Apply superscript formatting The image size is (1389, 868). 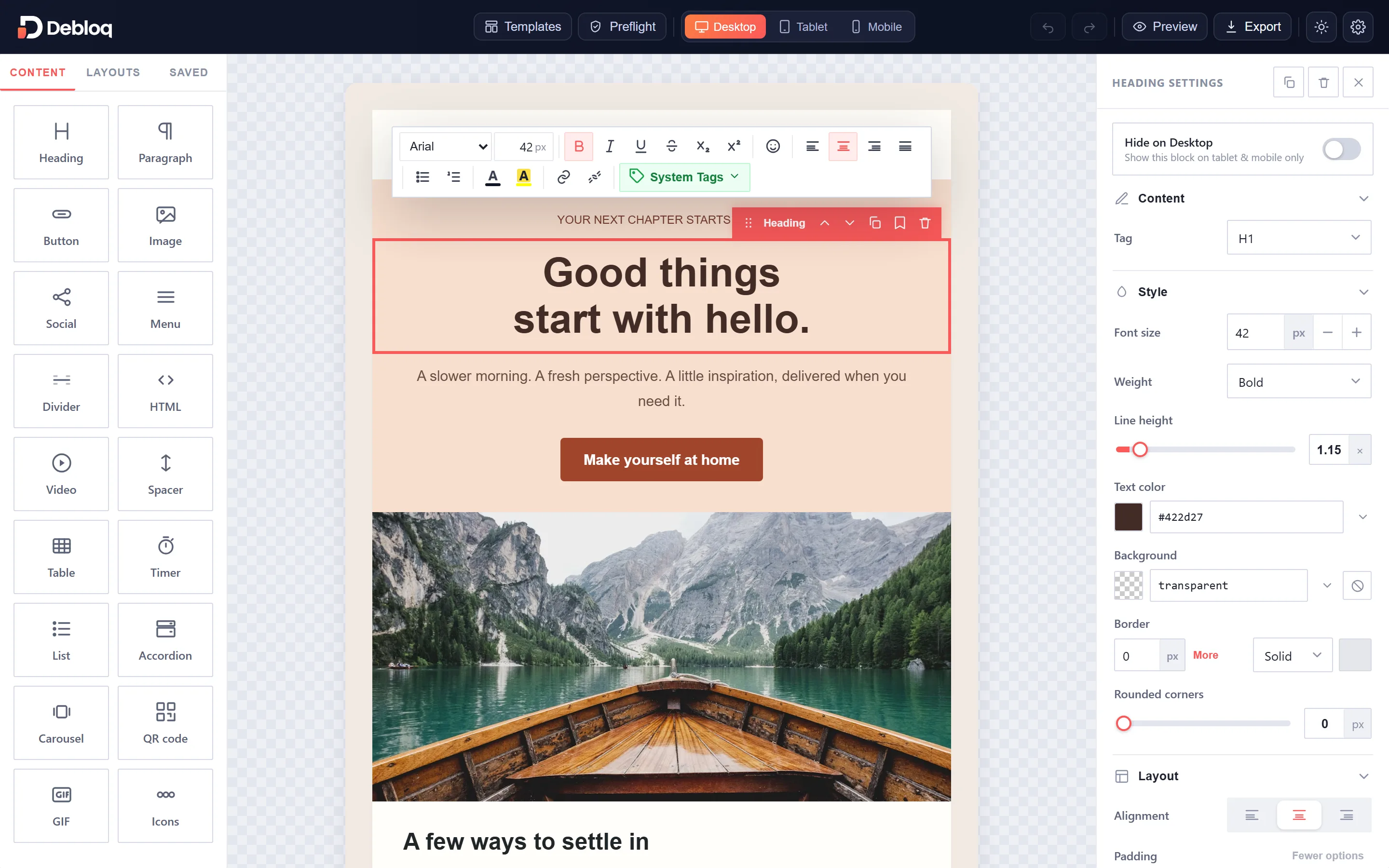(734, 147)
